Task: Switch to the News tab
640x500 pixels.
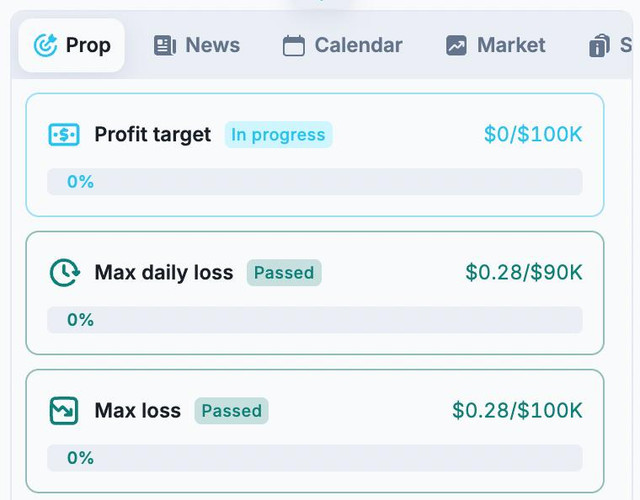Action: [x=197, y=45]
